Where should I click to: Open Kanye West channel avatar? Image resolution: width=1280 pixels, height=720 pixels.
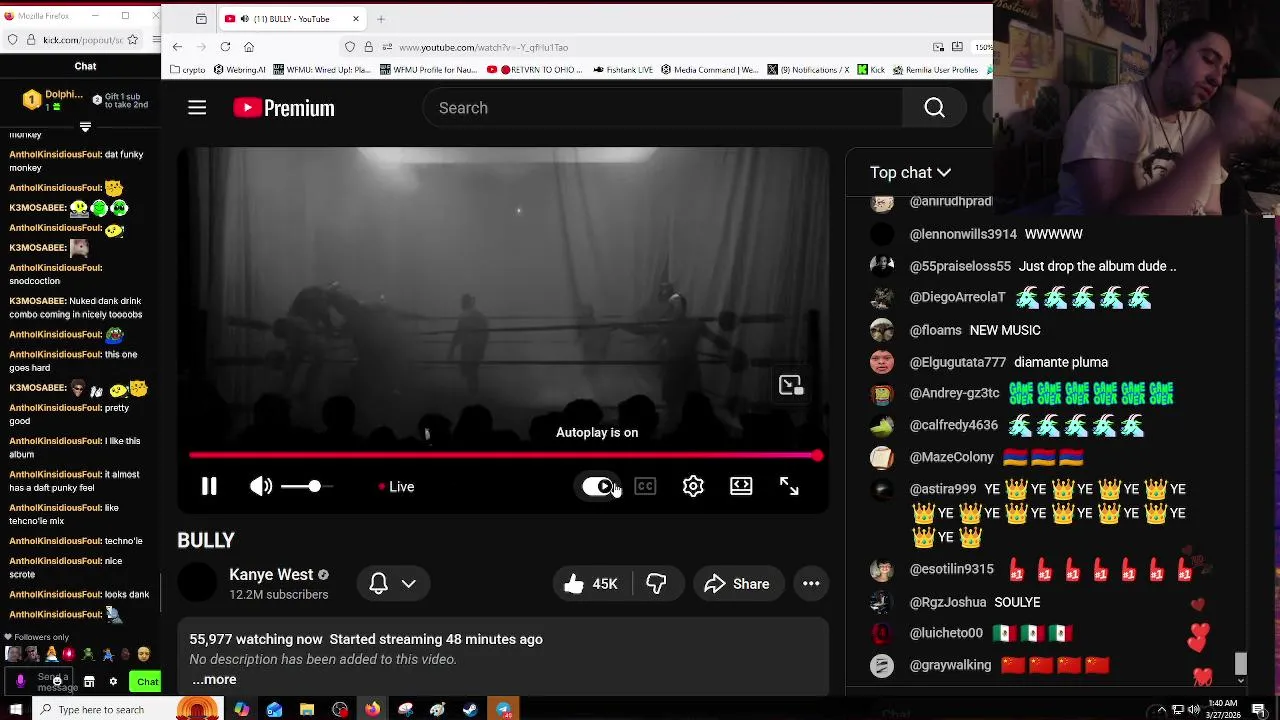[x=197, y=583]
